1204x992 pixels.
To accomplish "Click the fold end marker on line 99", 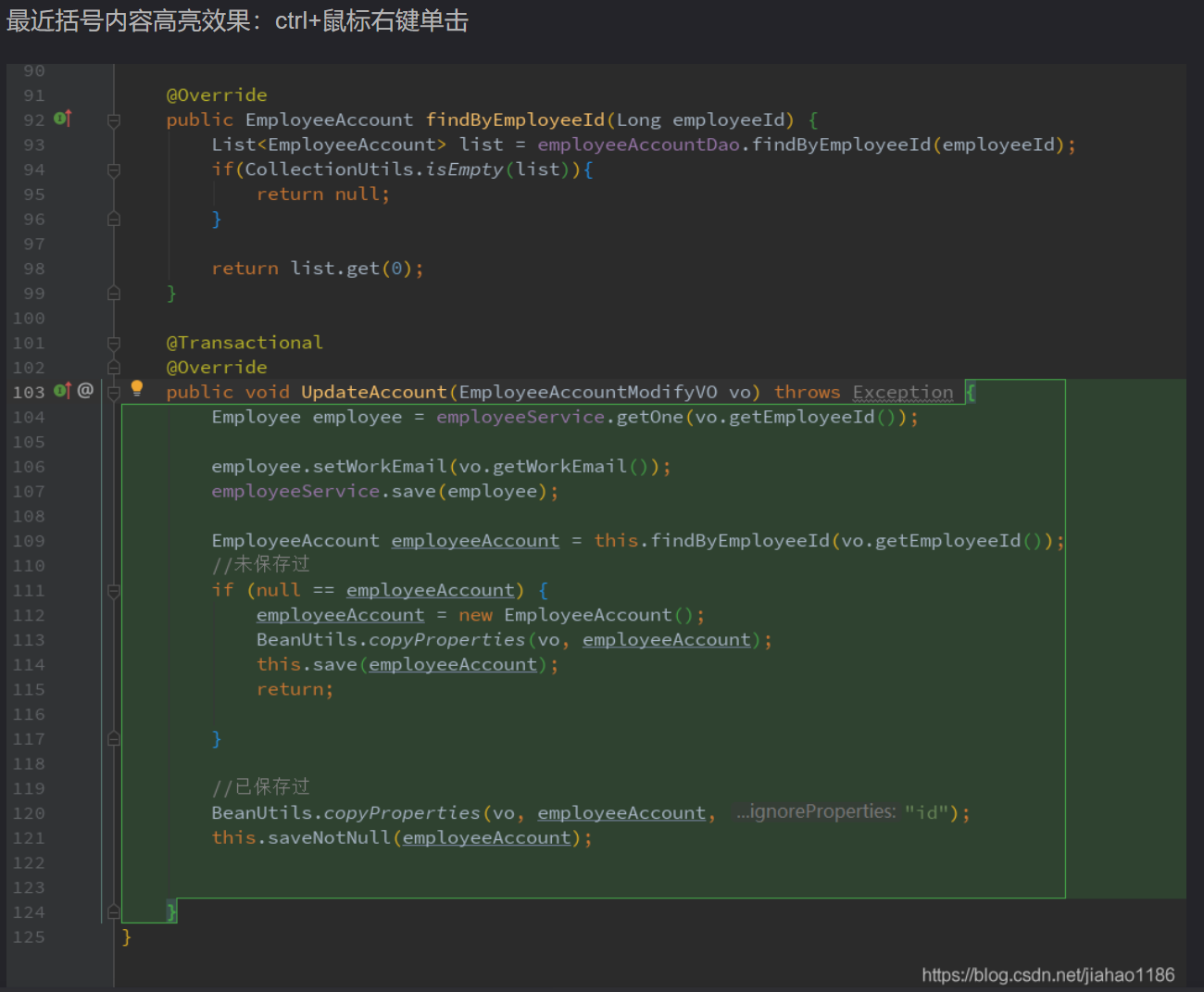I will [x=114, y=294].
